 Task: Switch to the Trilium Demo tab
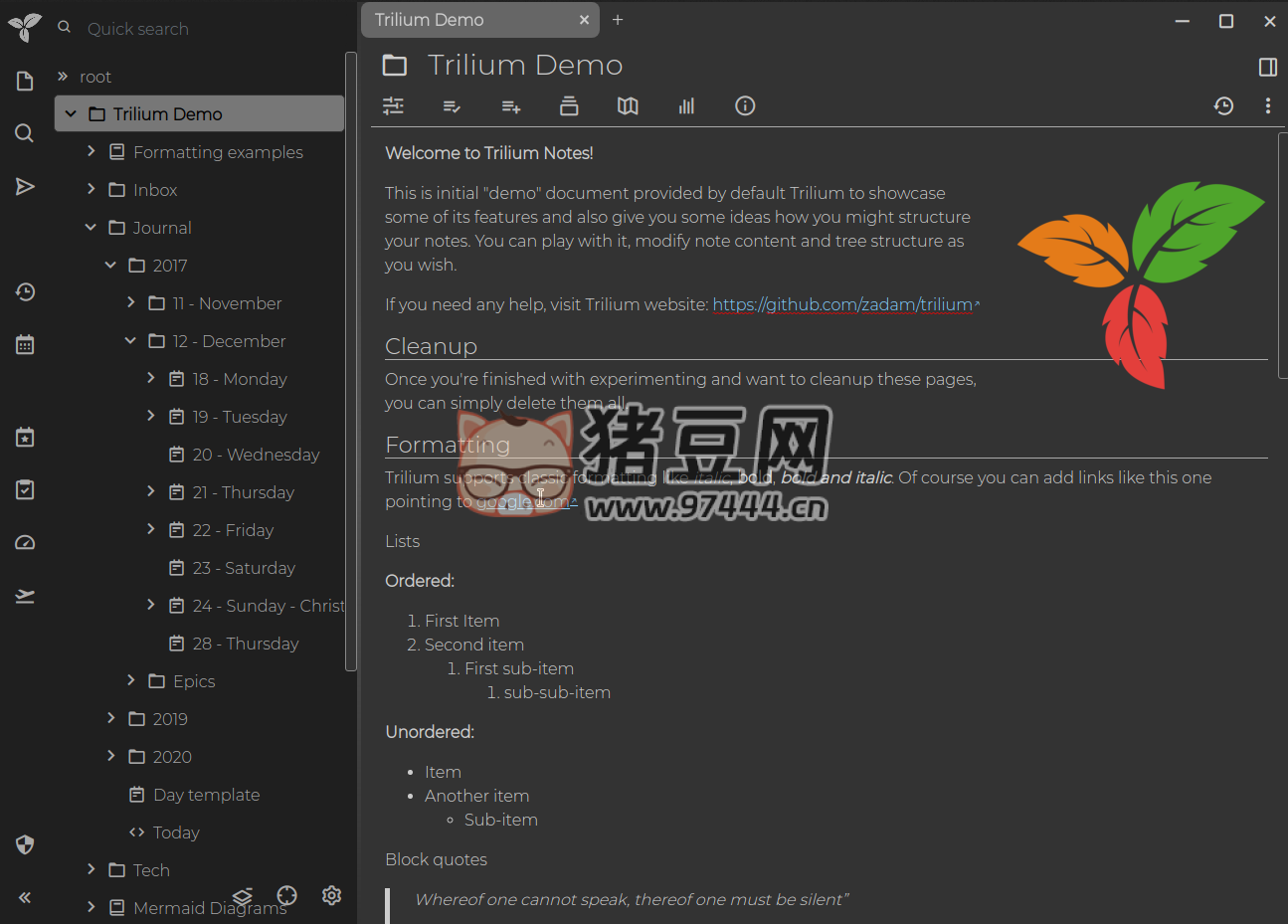(480, 20)
